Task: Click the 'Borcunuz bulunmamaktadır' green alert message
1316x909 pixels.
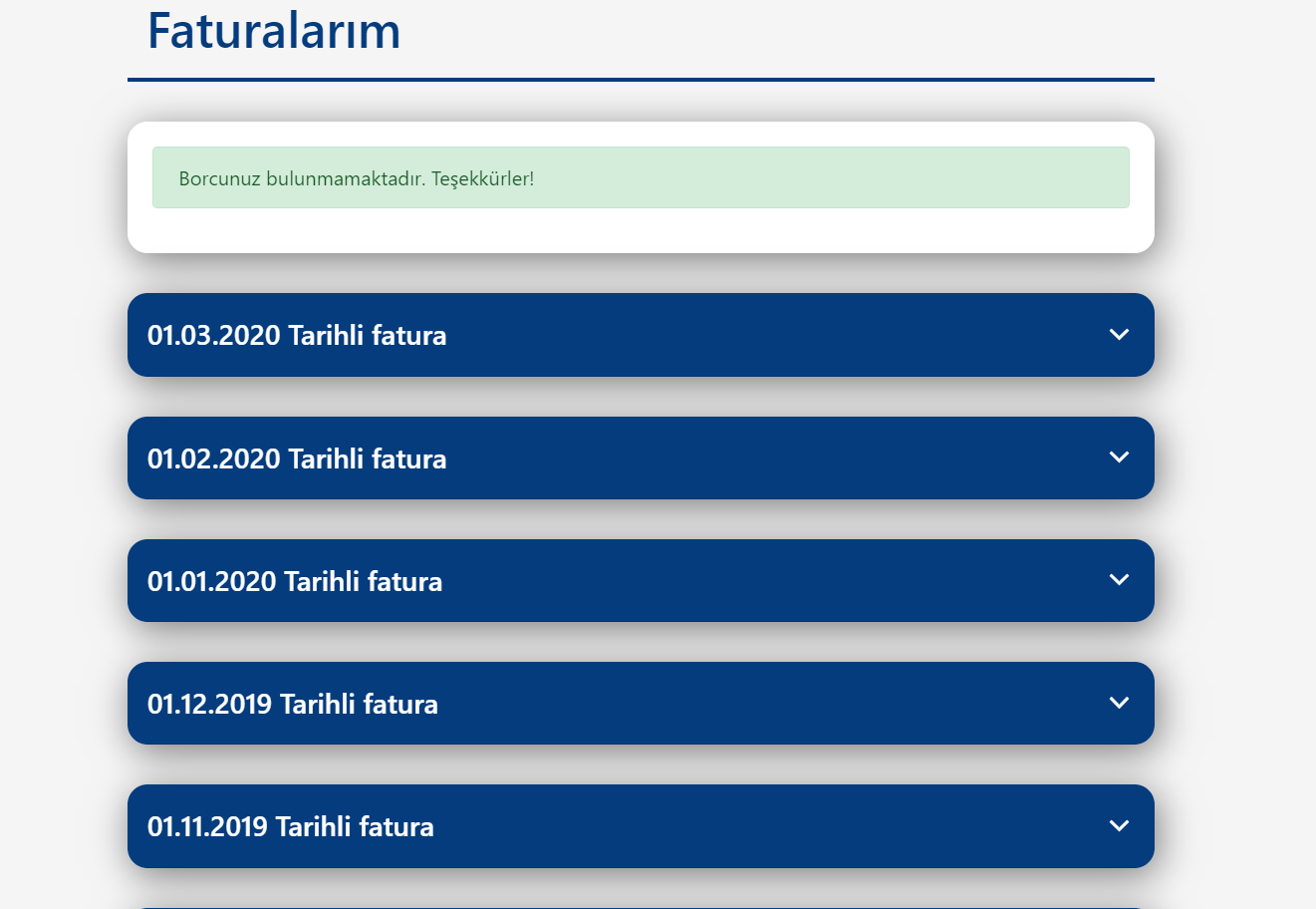Action: pos(641,177)
